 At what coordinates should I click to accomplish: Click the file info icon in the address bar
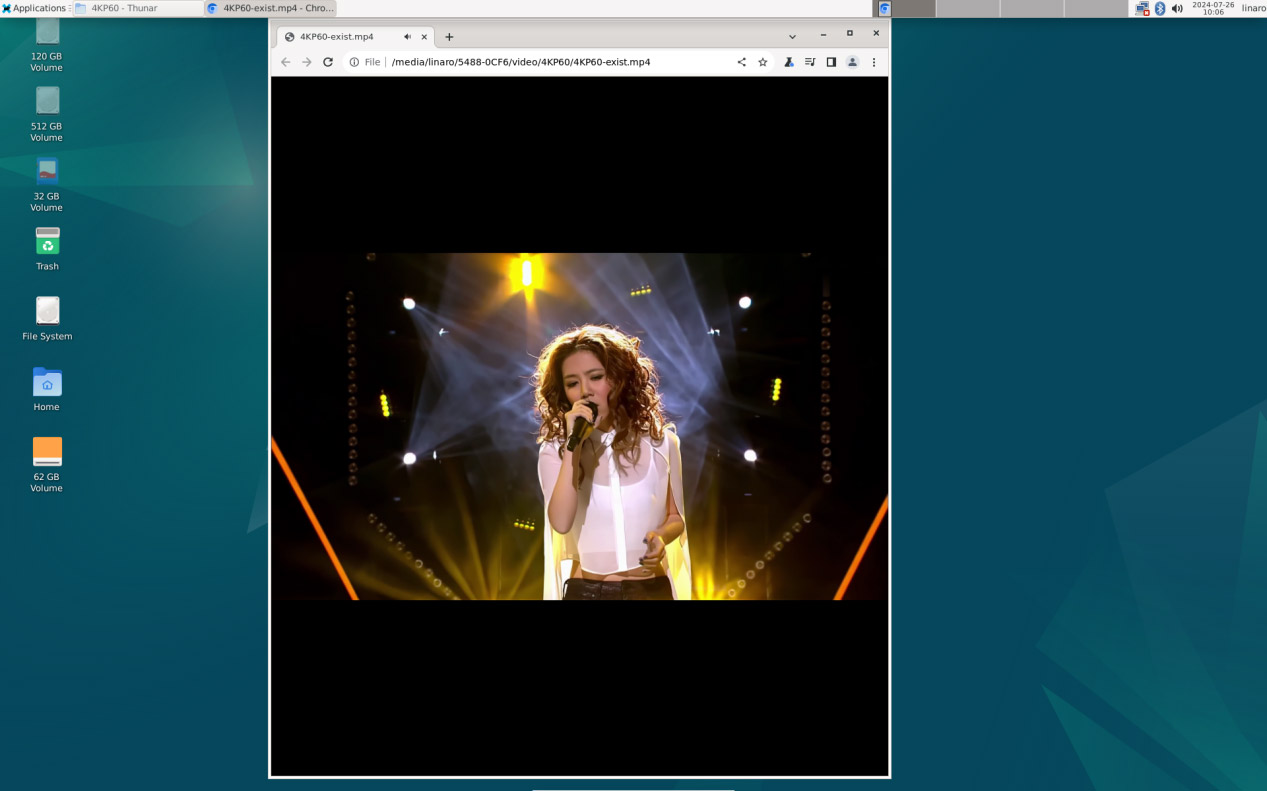(x=354, y=62)
